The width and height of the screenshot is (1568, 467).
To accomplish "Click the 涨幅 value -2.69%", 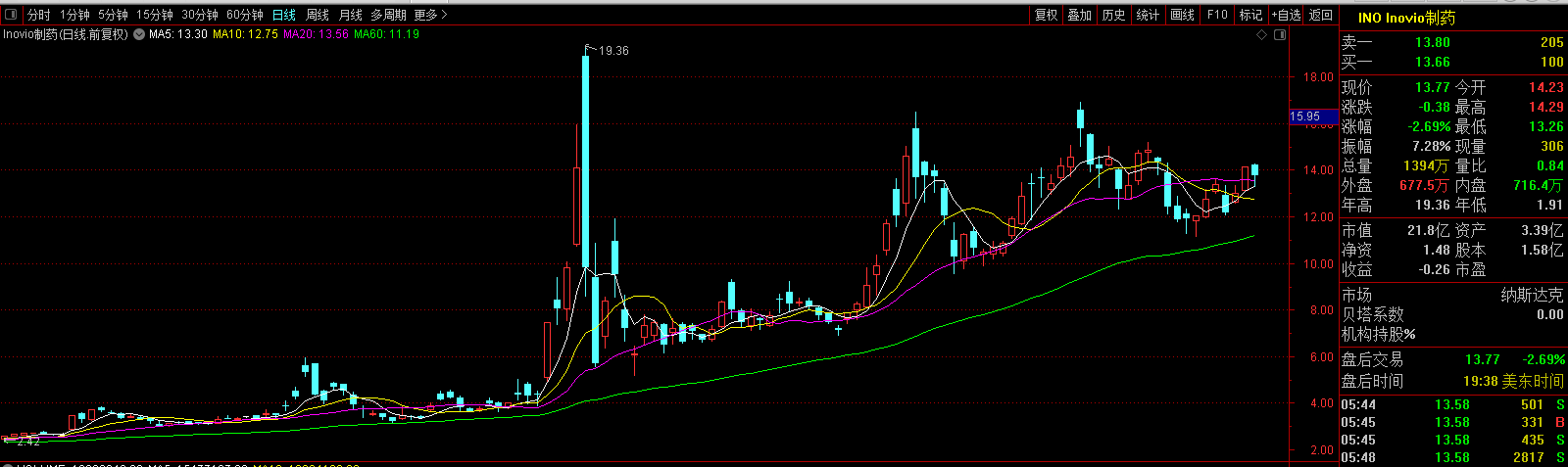I will click(1430, 126).
